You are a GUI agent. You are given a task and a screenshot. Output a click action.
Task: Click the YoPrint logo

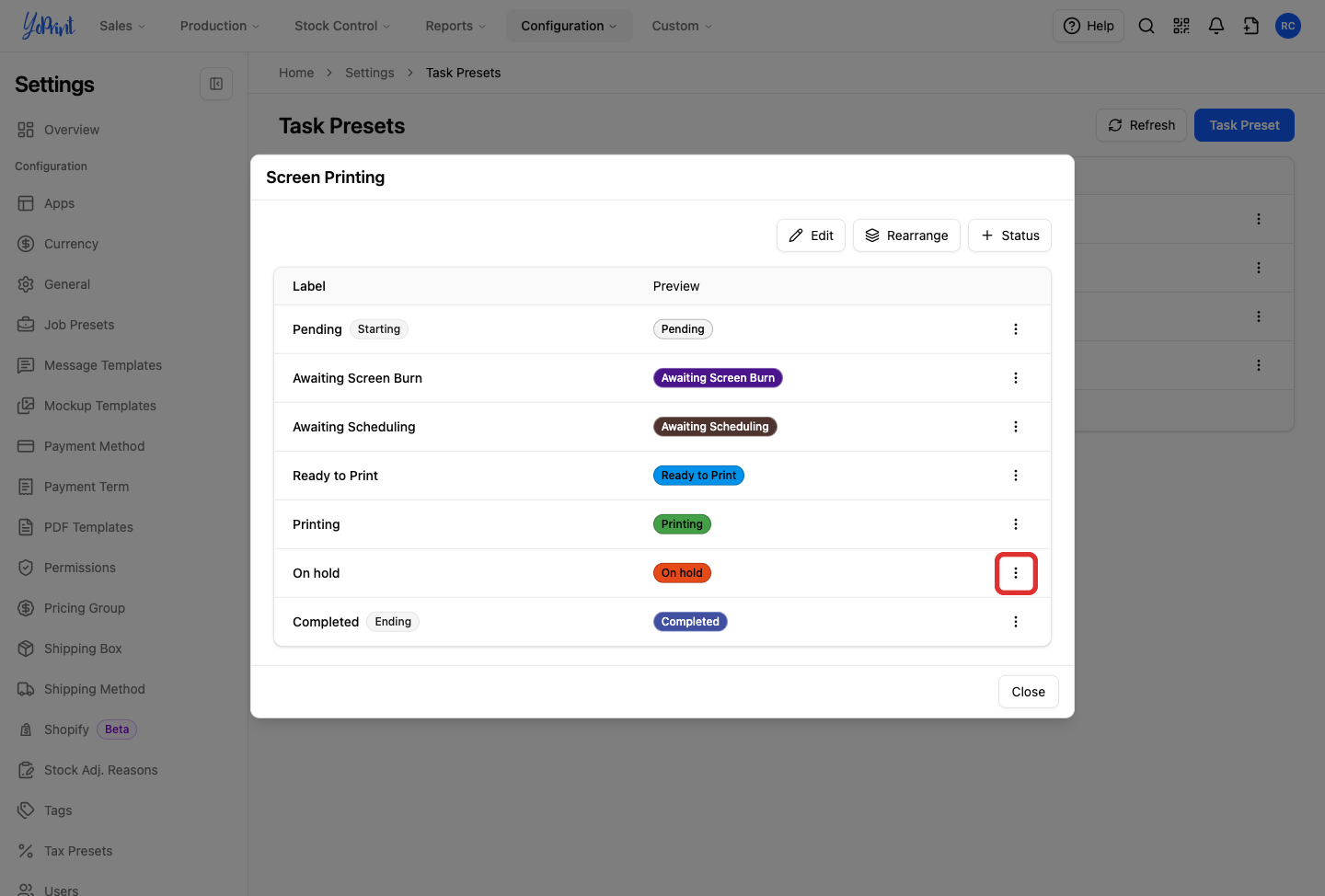click(x=48, y=26)
